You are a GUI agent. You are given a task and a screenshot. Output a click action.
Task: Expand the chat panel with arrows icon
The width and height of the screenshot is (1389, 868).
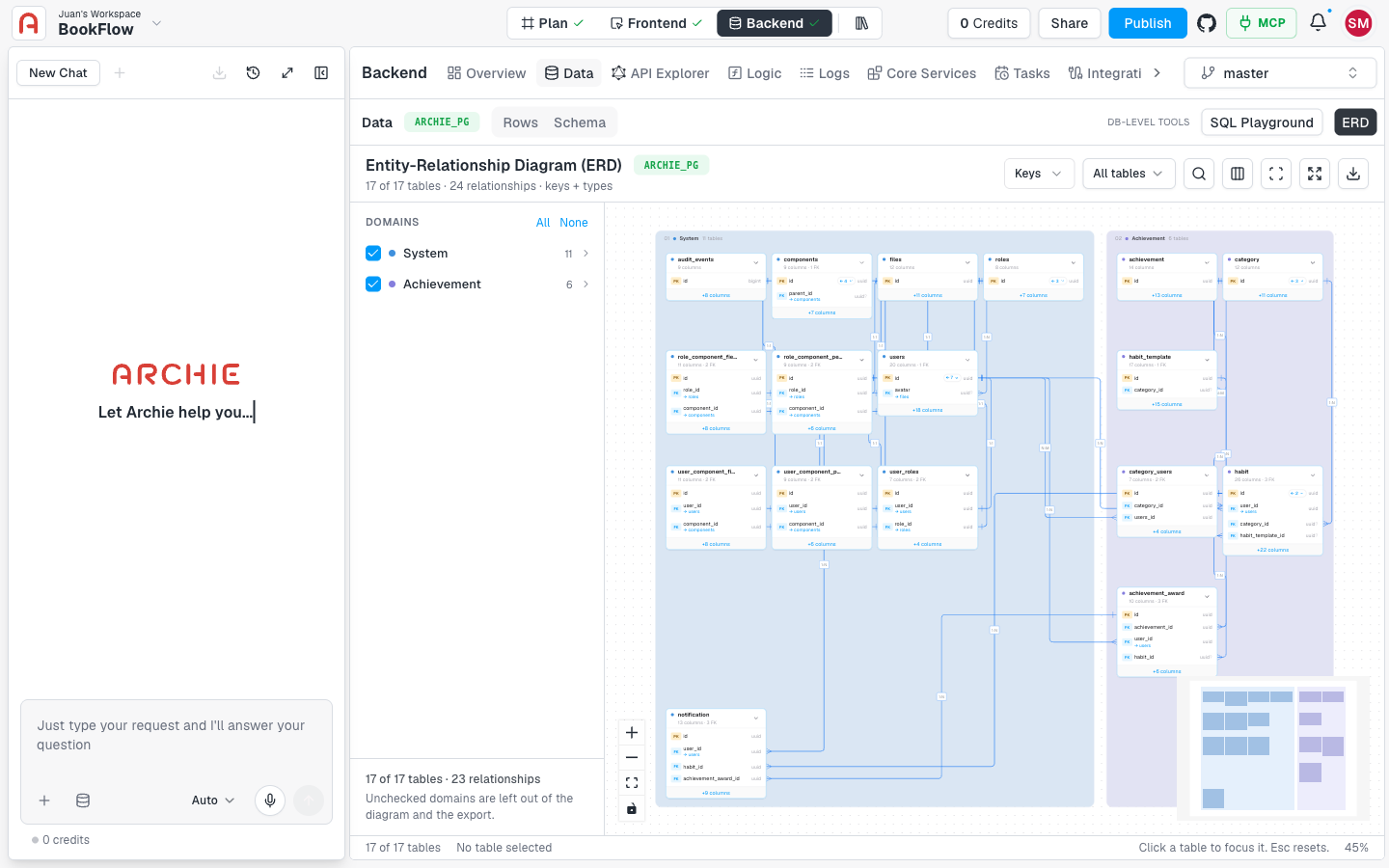[x=287, y=73]
